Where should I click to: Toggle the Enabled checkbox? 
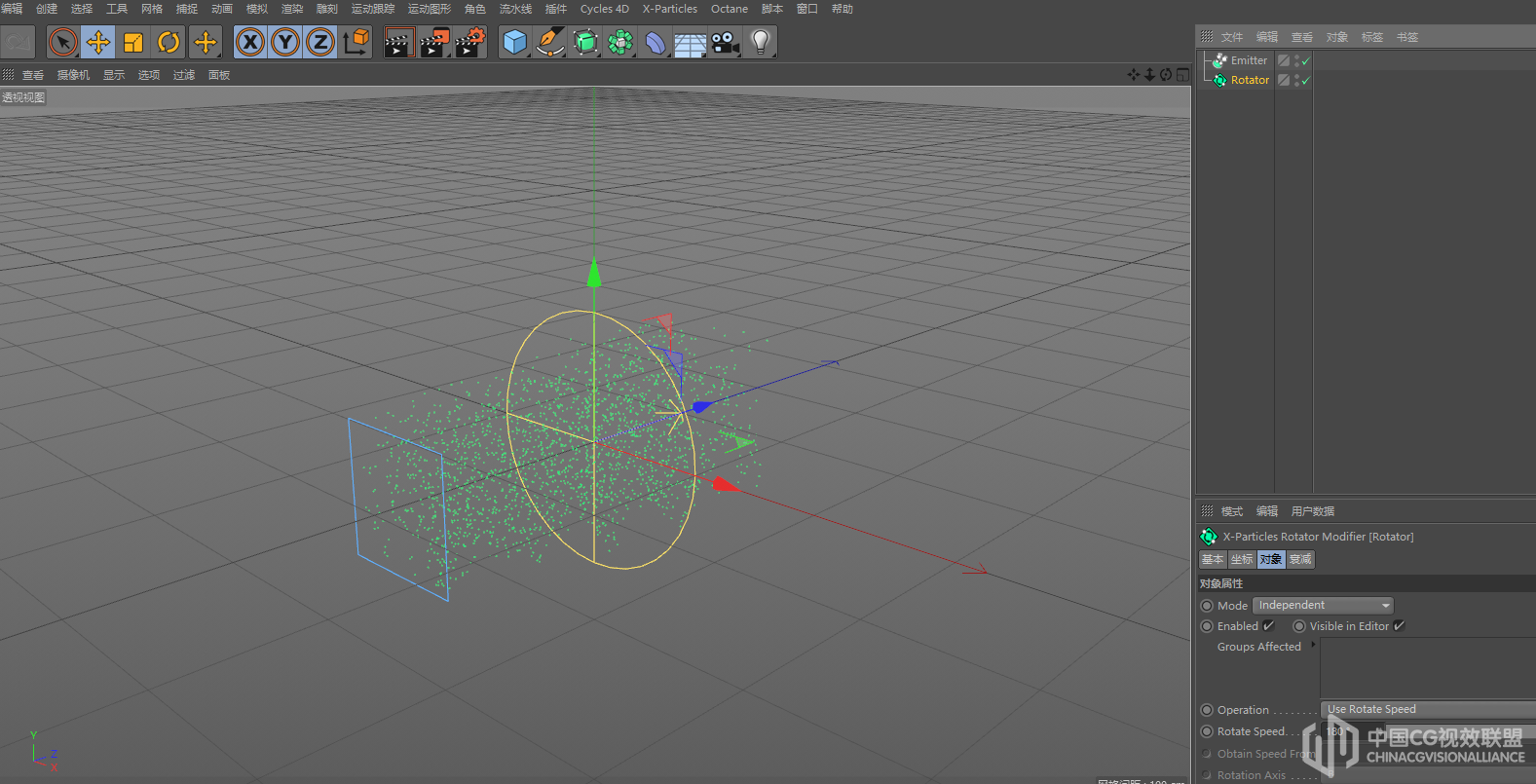click(1268, 626)
